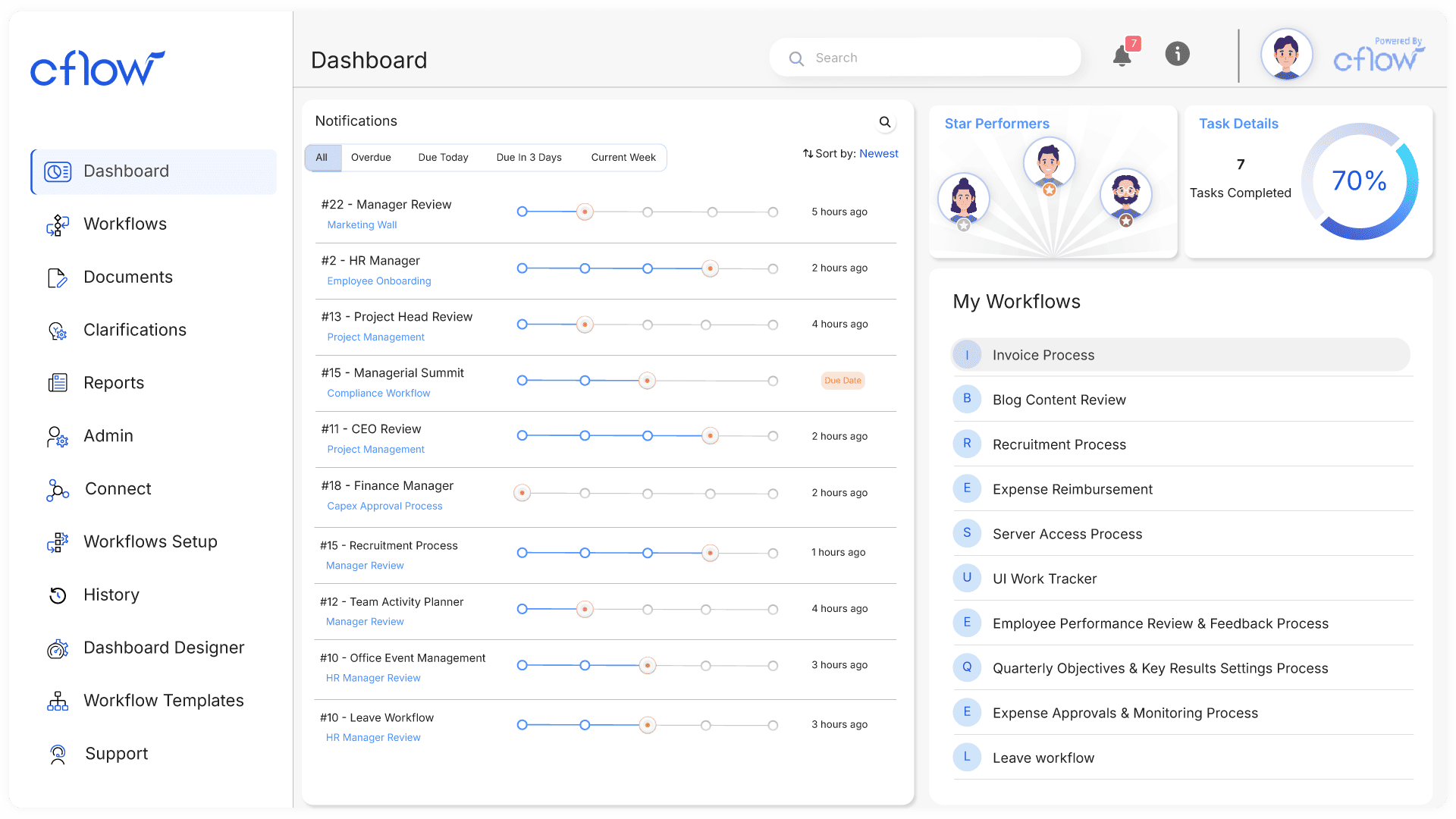
Task: Click the 70% task completion ring
Action: click(1360, 180)
